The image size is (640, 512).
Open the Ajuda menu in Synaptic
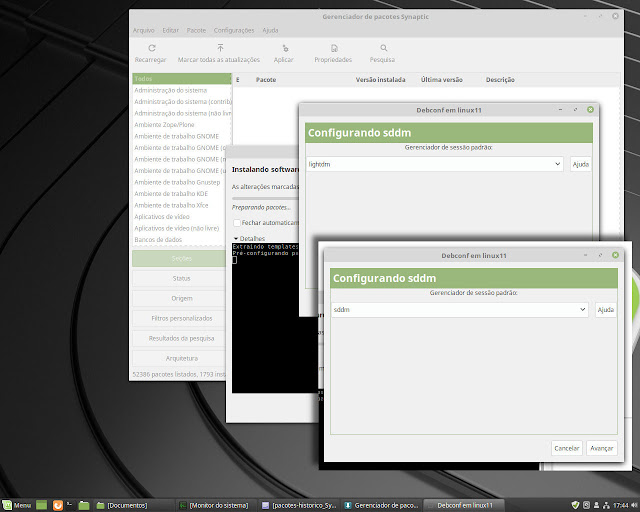270,30
